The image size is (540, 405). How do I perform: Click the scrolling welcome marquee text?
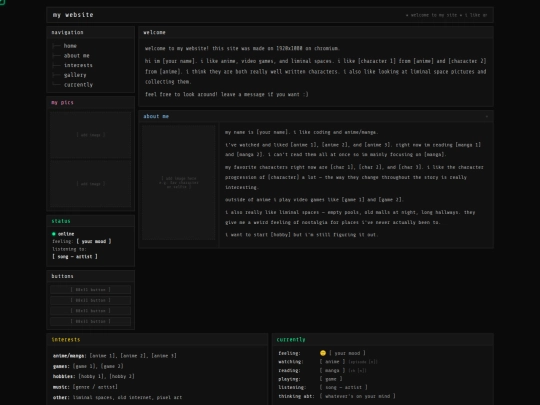tap(446, 15)
